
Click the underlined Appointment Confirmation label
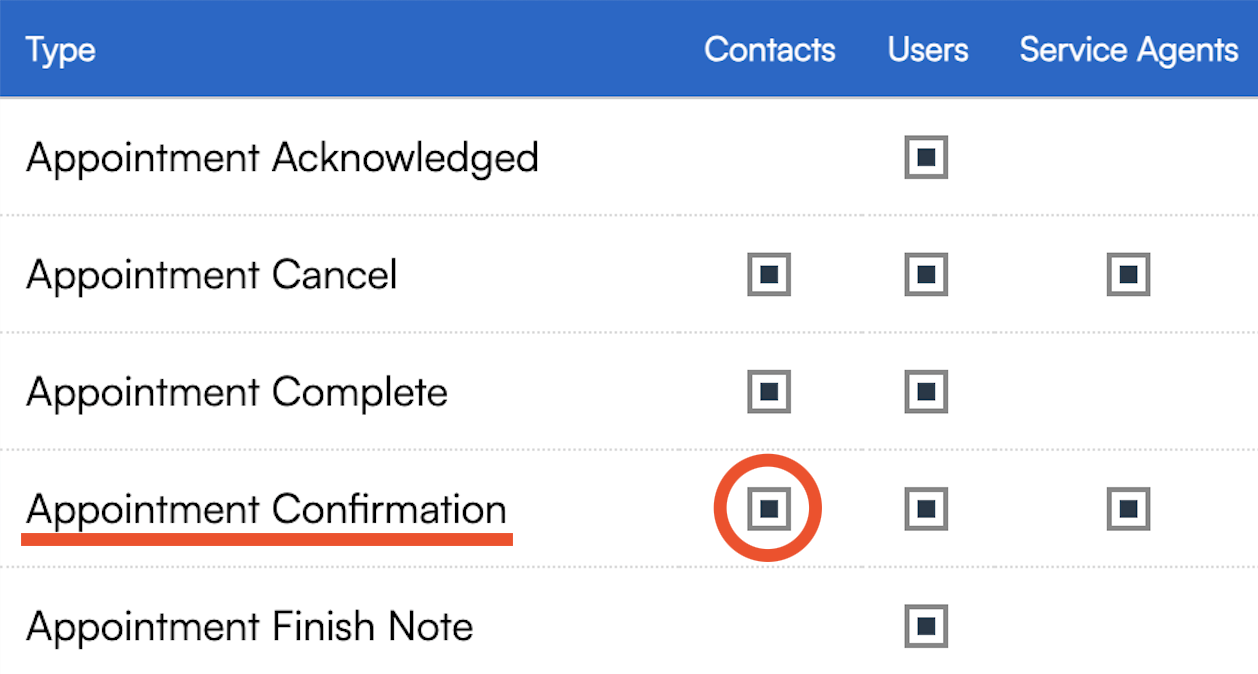(266, 509)
